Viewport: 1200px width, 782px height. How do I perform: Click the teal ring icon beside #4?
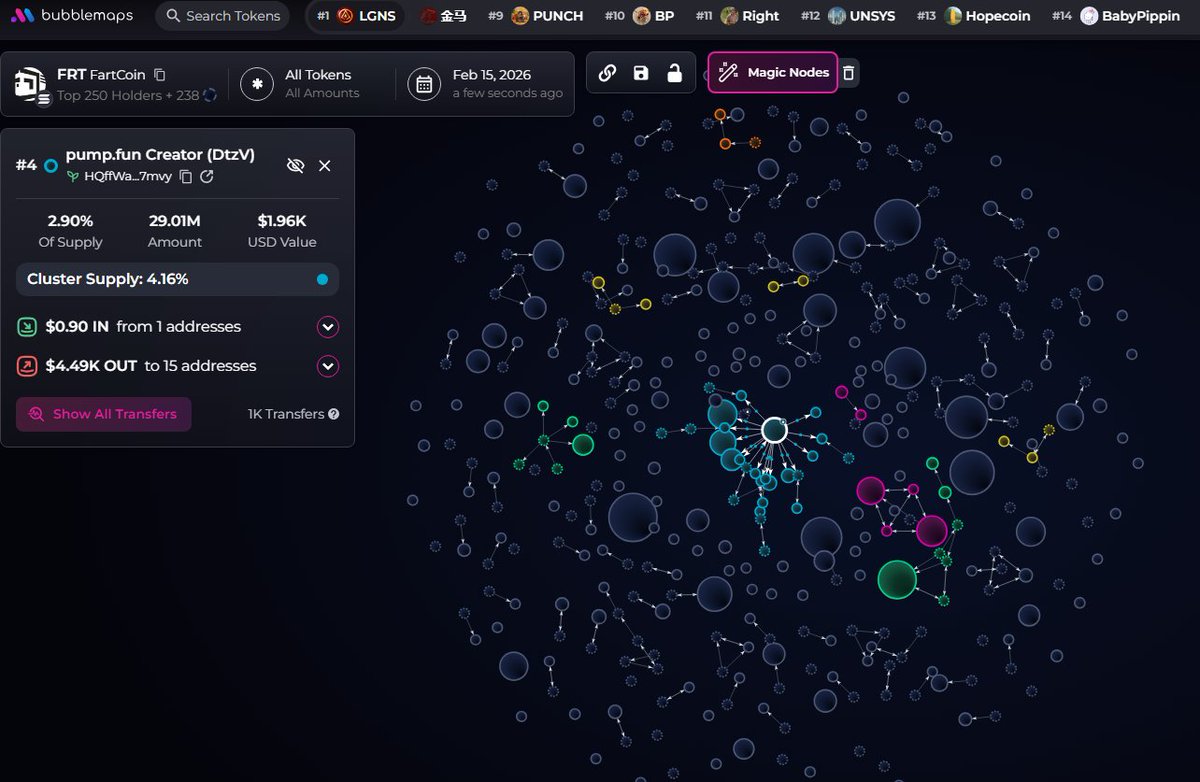(51, 165)
